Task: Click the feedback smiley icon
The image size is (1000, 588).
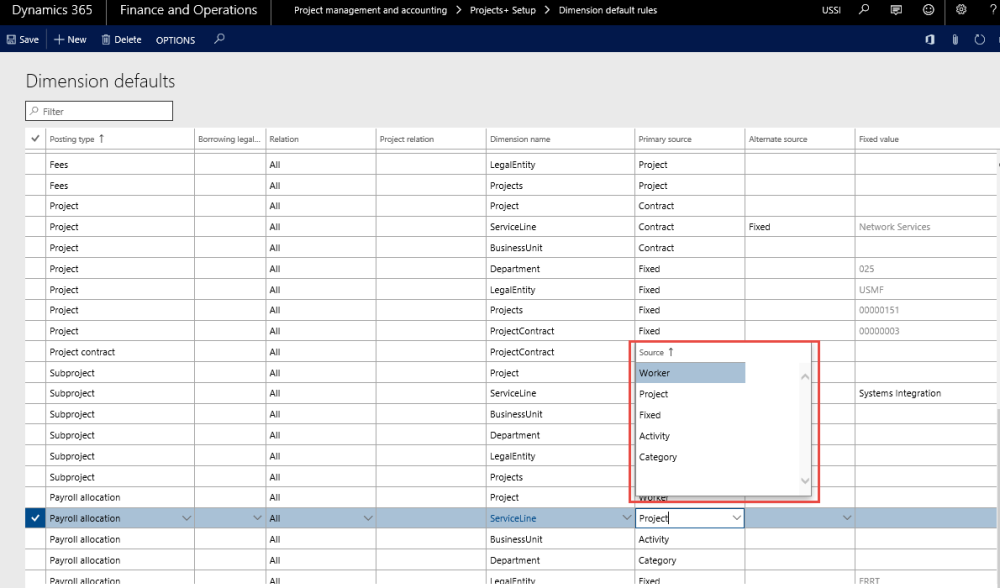Action: coord(929,10)
